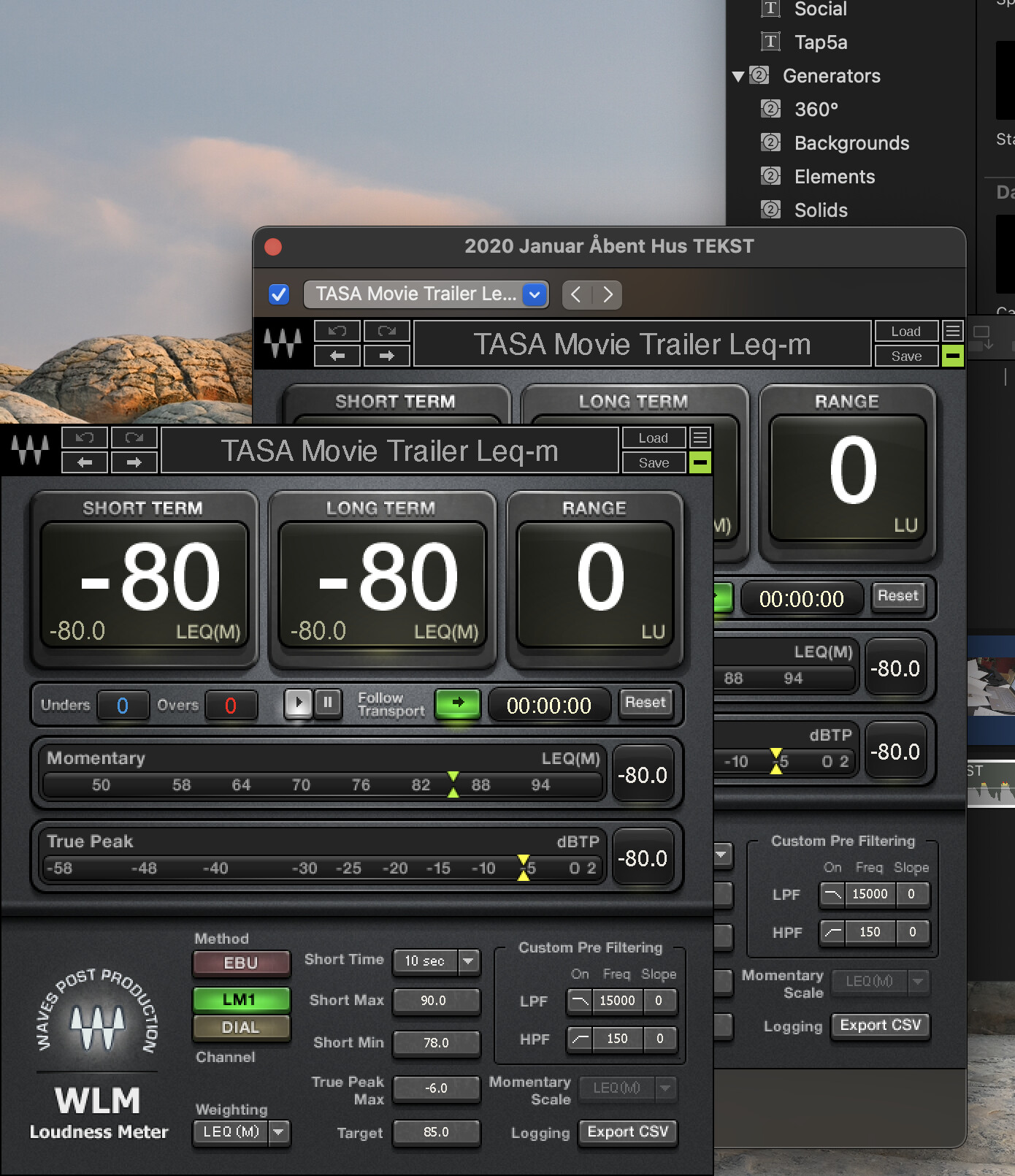Click the Target value field 85.0

click(x=436, y=1131)
